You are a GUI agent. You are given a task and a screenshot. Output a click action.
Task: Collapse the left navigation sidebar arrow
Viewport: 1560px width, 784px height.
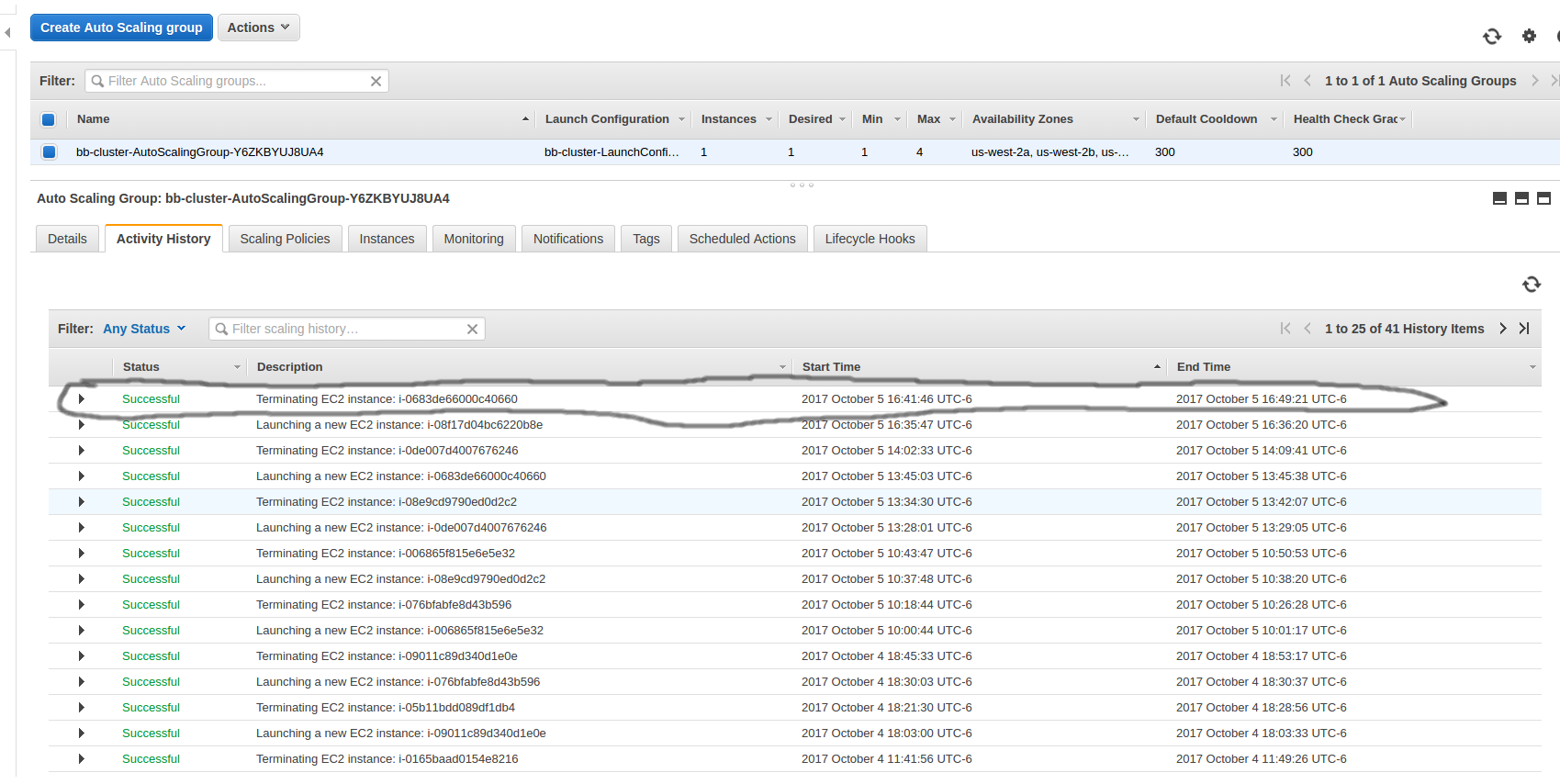[7, 32]
